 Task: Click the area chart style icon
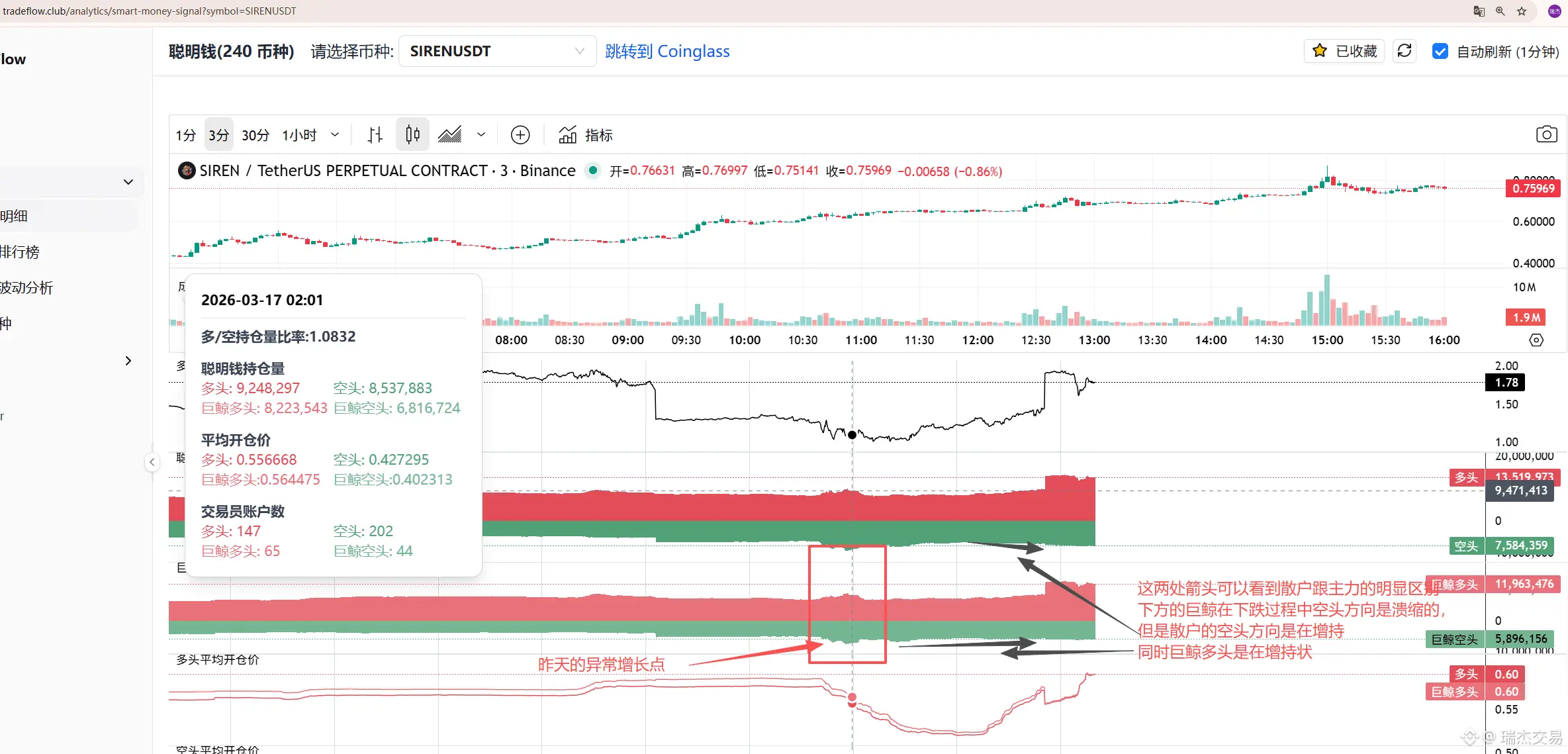[450, 135]
